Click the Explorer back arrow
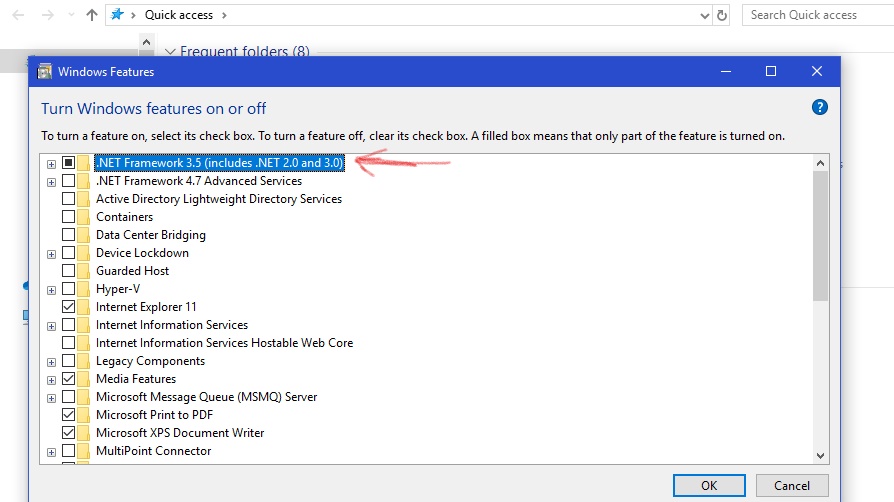The height and width of the screenshot is (502, 894). 18,15
